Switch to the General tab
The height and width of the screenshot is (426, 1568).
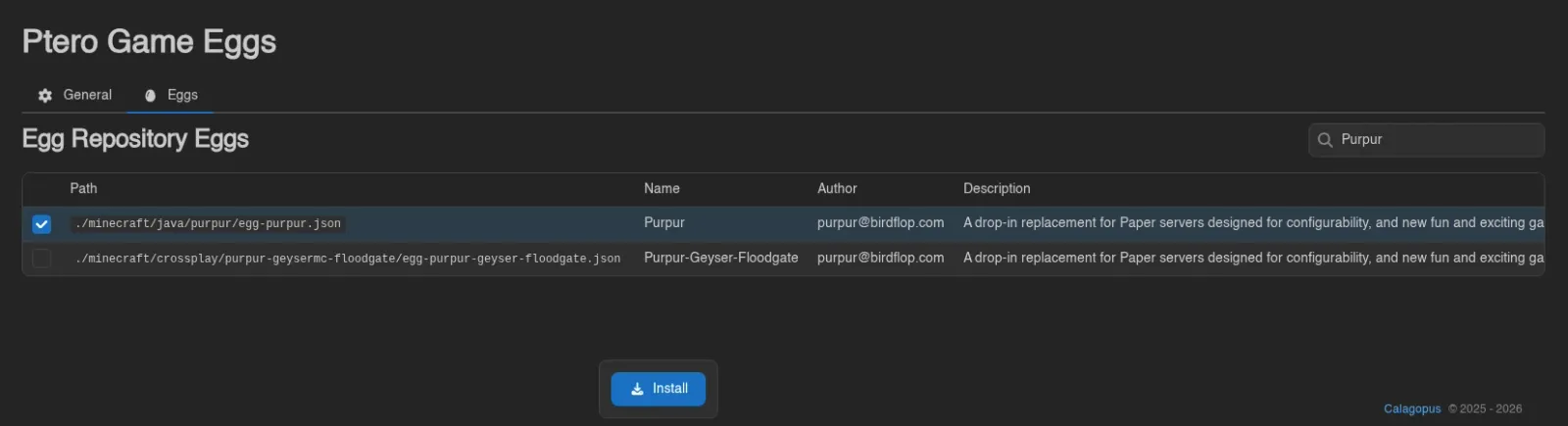coord(75,95)
